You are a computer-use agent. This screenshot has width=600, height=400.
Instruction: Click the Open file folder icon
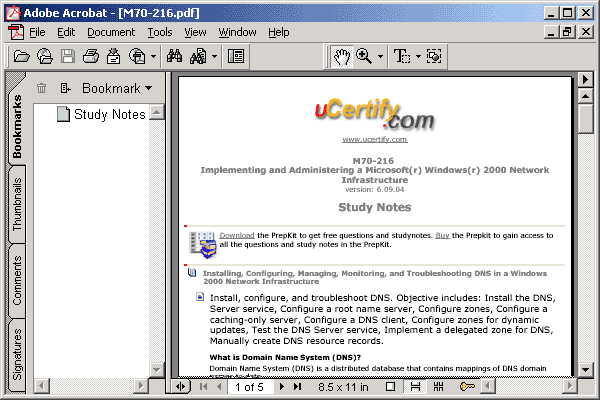point(21,57)
